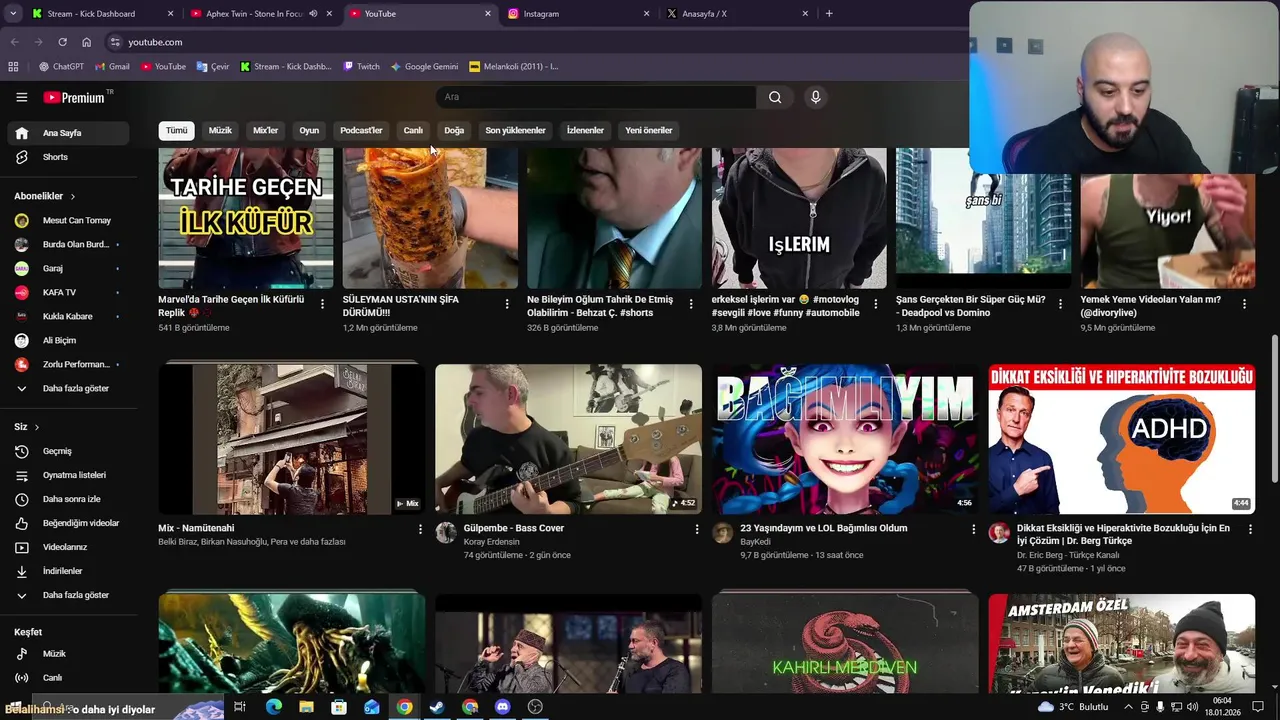This screenshot has height=720, width=1280.
Task: Open options menu for Gülpembe - Bass Cover
Action: point(697,529)
